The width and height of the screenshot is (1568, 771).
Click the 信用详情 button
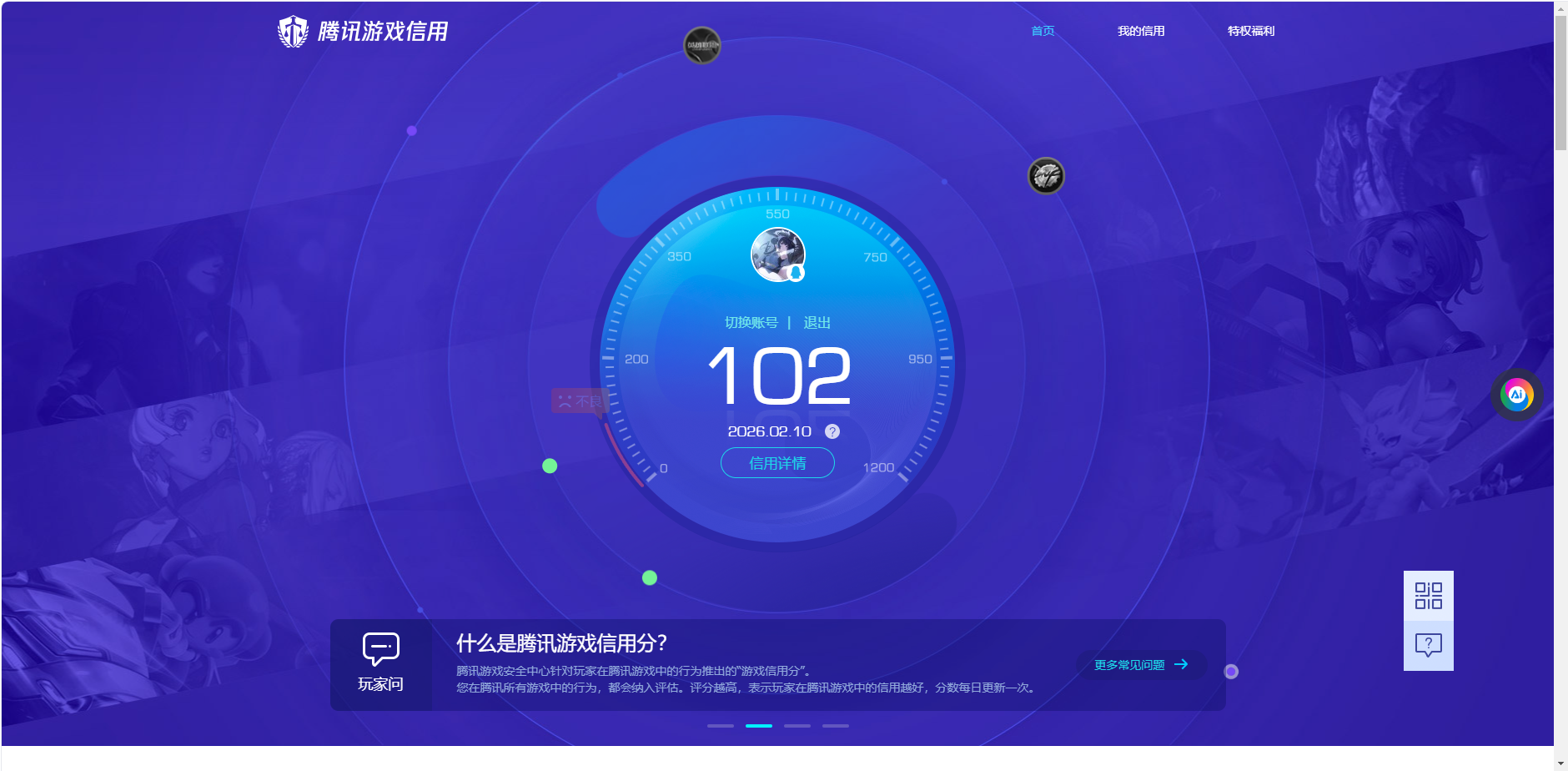(x=777, y=463)
